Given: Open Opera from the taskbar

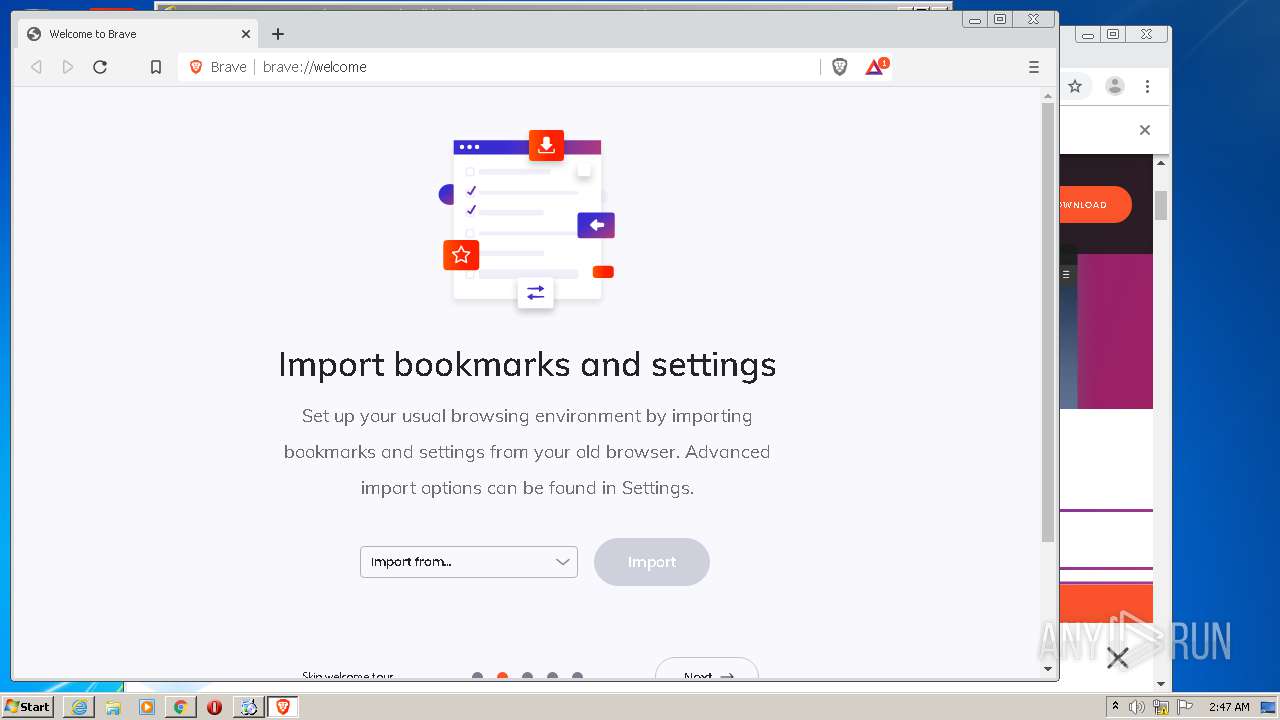Looking at the screenshot, I should 214,707.
